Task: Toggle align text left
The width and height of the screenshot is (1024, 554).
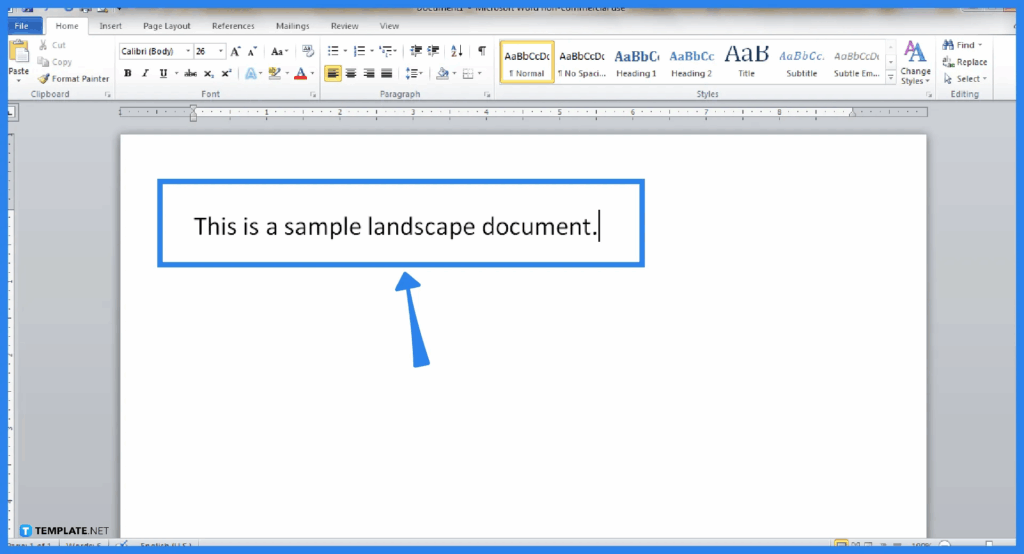Action: (x=333, y=74)
